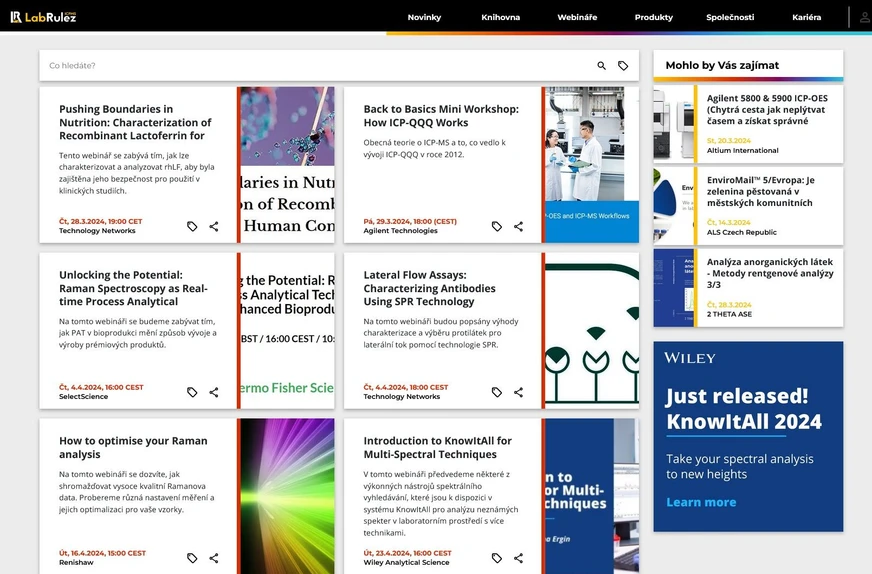Click 'Renishaw' organizer text
The image size is (872, 574).
click(x=76, y=562)
